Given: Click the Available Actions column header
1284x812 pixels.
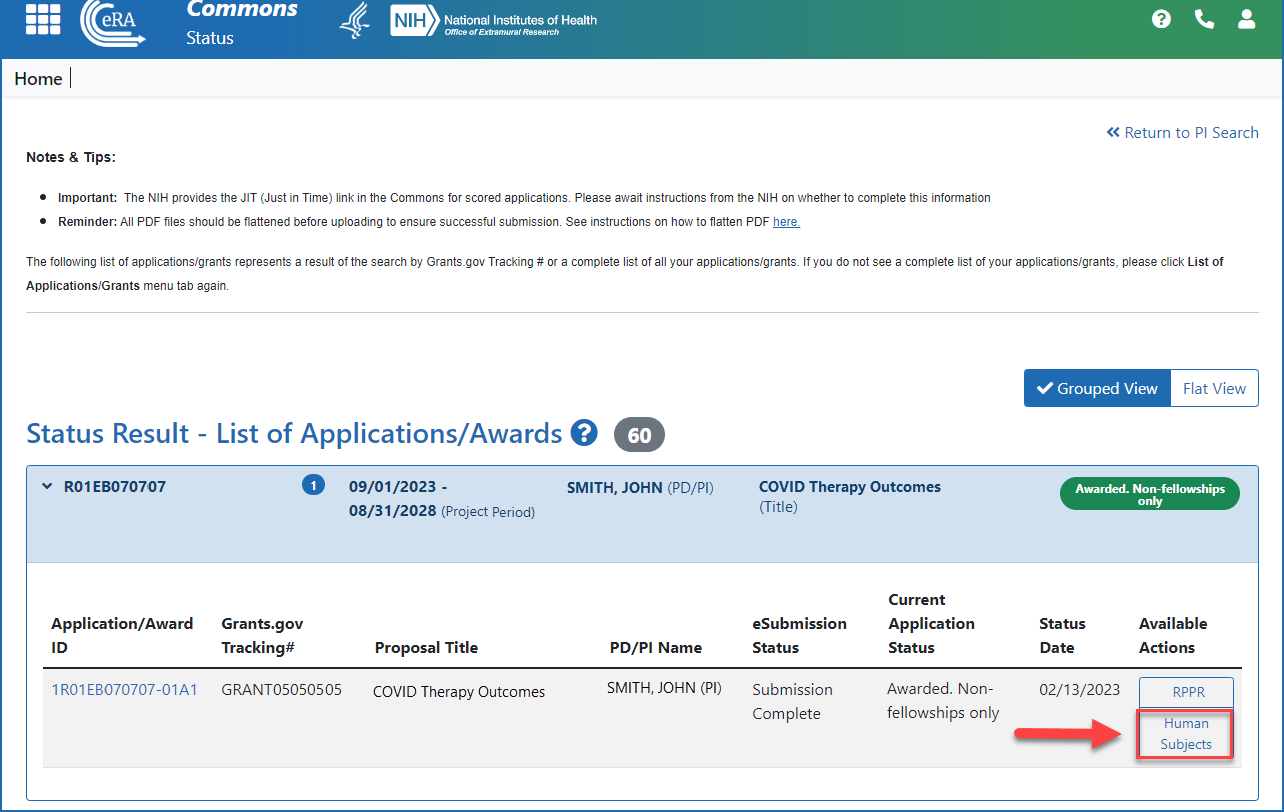Looking at the screenshot, I should tap(1173, 635).
